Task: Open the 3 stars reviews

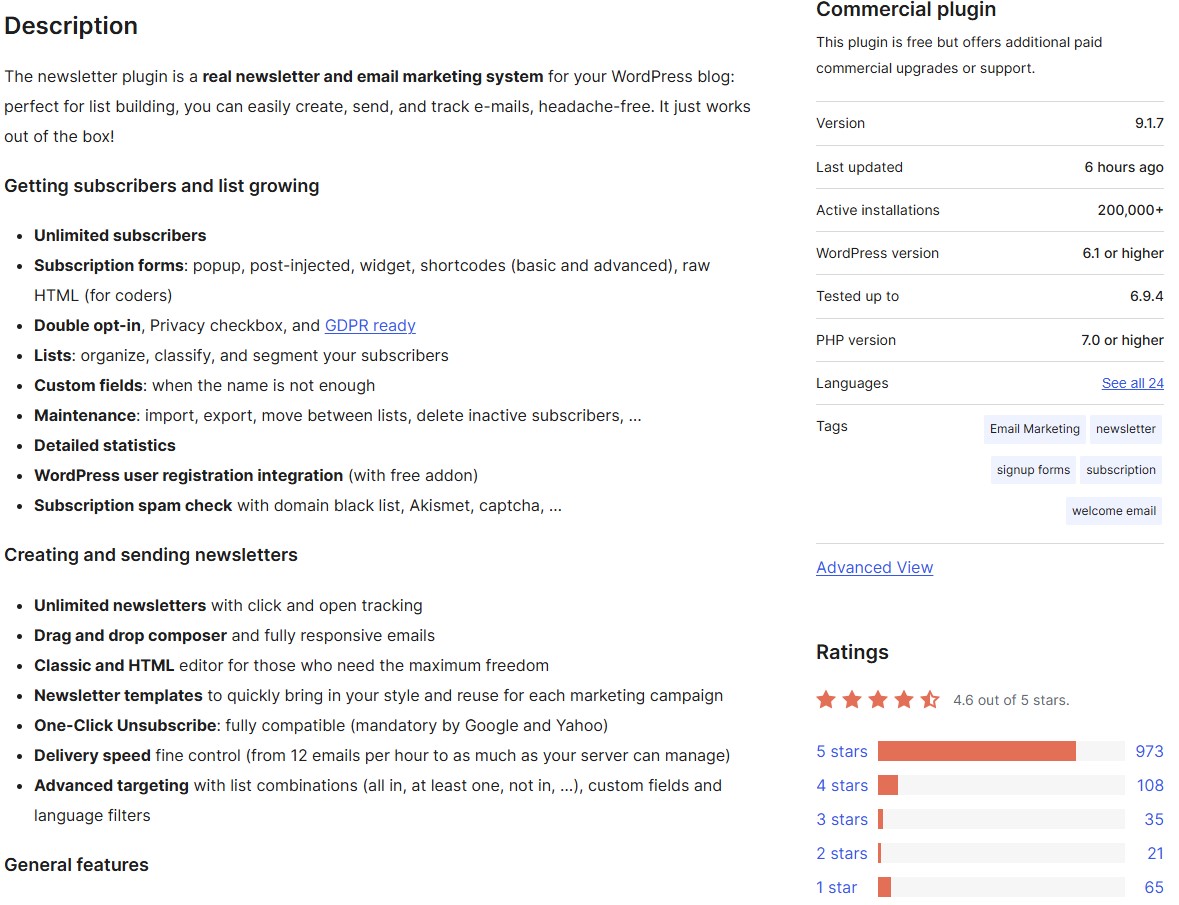Action: click(x=841, y=819)
